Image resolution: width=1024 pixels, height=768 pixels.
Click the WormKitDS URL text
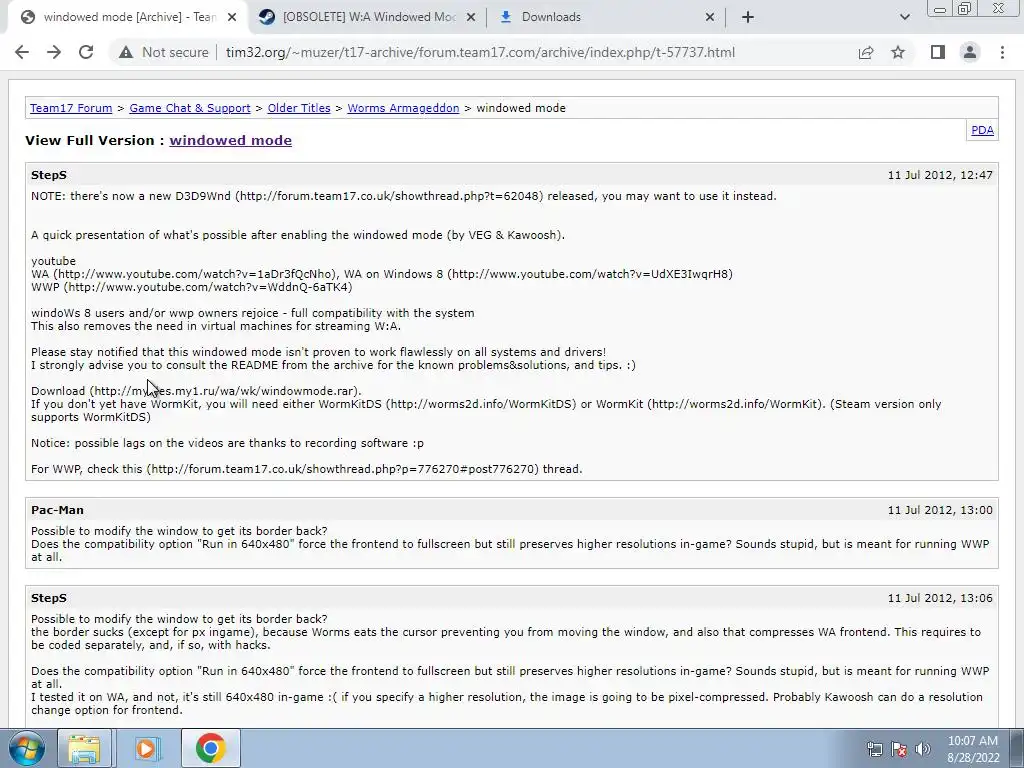coord(481,404)
